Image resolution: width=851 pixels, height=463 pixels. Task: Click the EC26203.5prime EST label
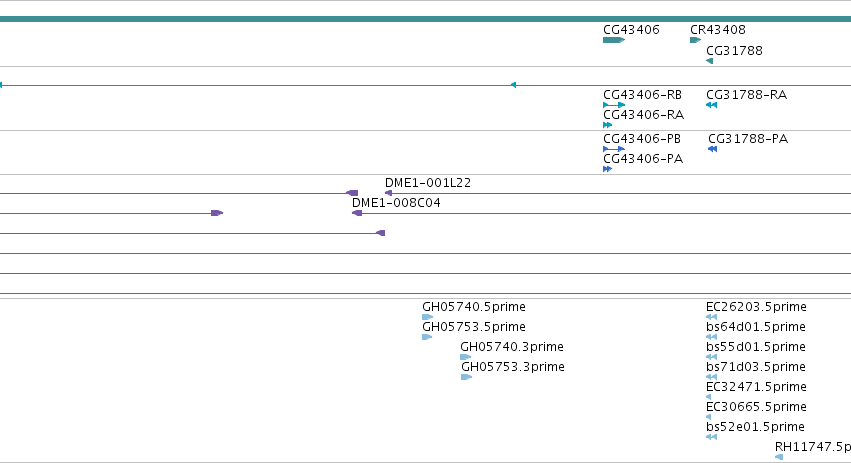click(x=756, y=307)
